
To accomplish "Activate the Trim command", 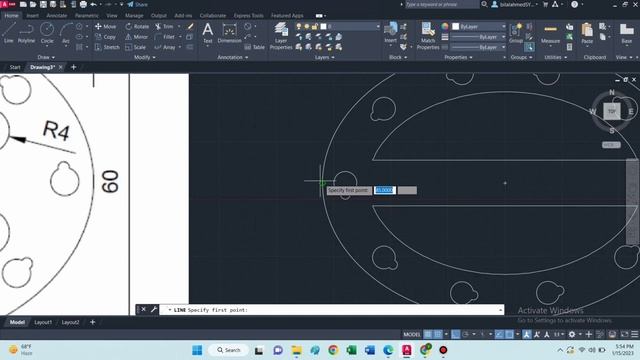I will point(164,27).
